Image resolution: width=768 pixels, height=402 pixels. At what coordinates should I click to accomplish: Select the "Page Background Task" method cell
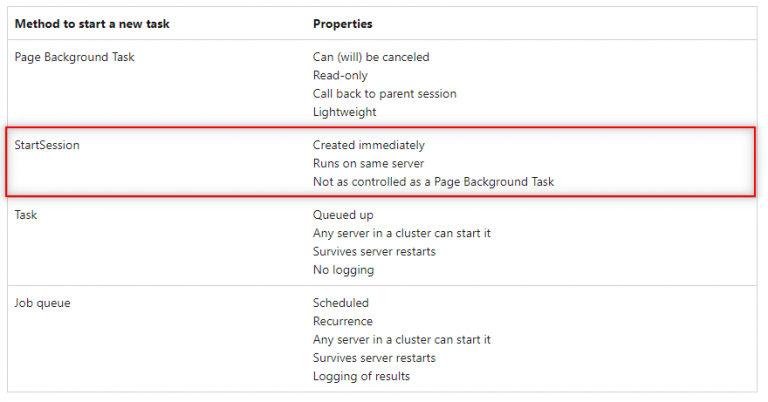[74, 57]
